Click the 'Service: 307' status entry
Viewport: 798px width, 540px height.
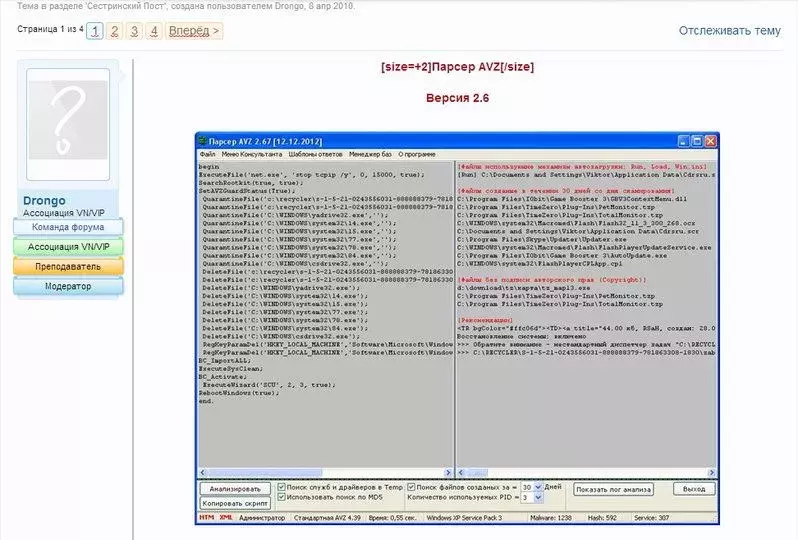pos(651,518)
